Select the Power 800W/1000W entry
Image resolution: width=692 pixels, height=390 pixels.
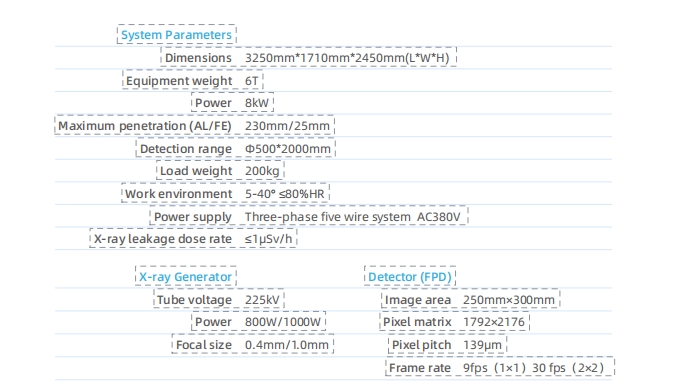(259, 321)
